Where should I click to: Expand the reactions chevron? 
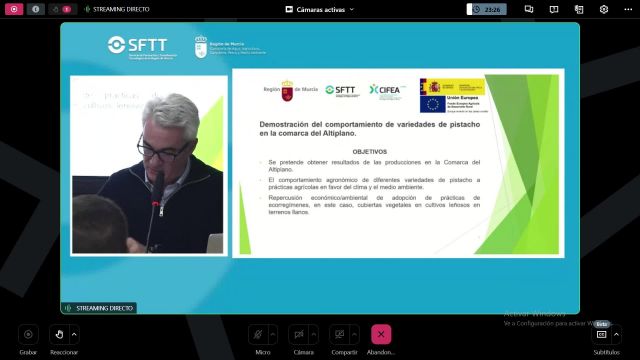pos(74,335)
